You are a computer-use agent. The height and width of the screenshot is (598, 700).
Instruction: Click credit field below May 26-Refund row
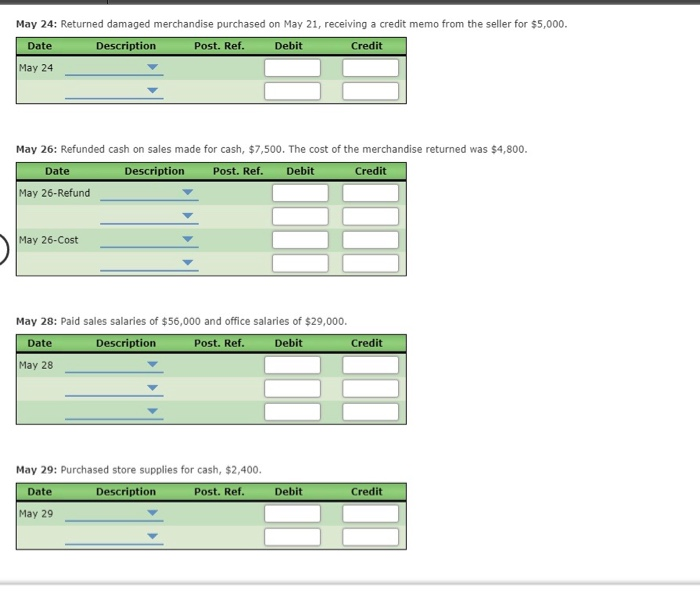(371, 216)
